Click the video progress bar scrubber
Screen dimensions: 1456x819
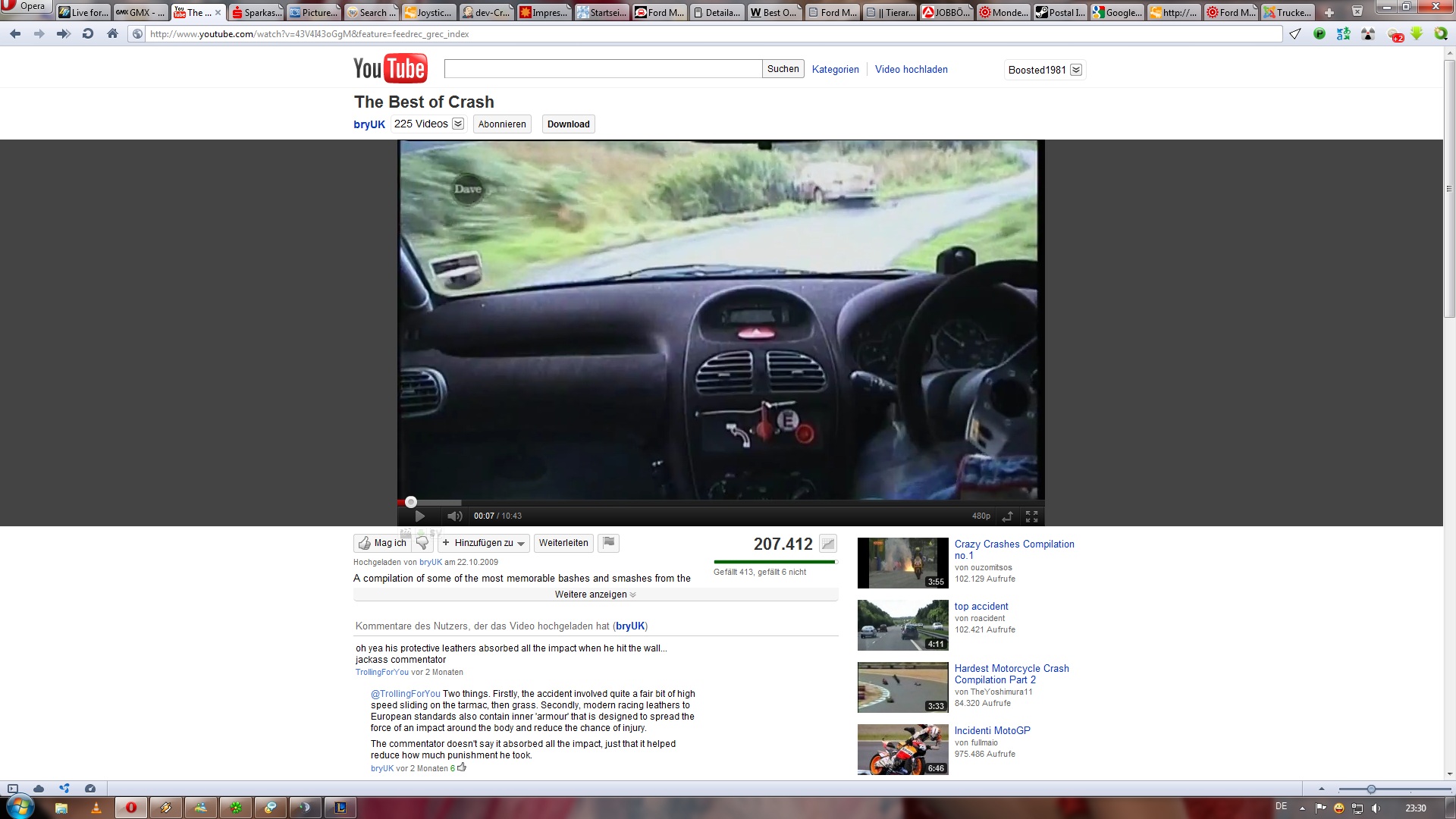pos(411,502)
